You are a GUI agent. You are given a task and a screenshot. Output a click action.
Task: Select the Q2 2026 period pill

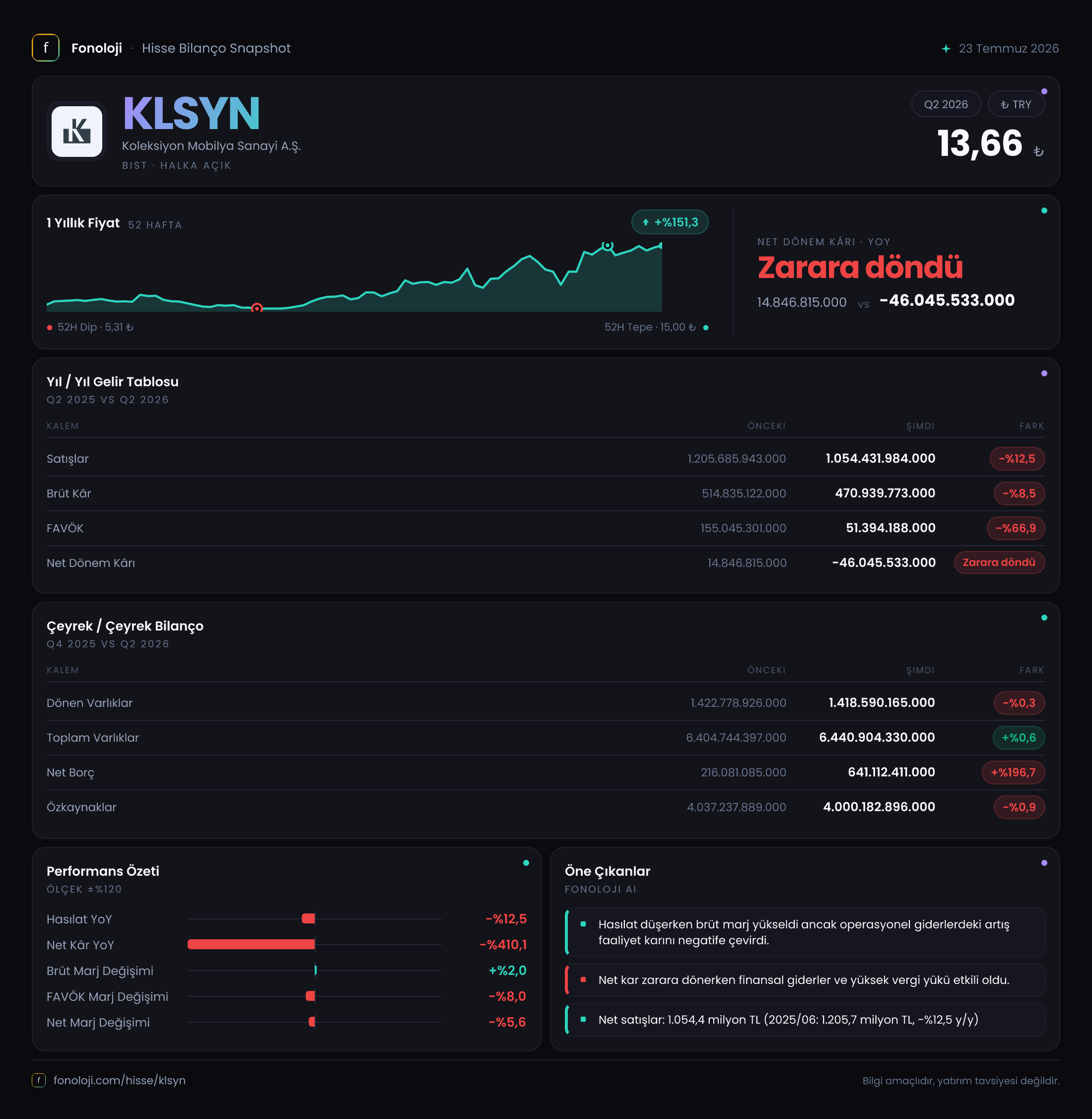tap(946, 104)
